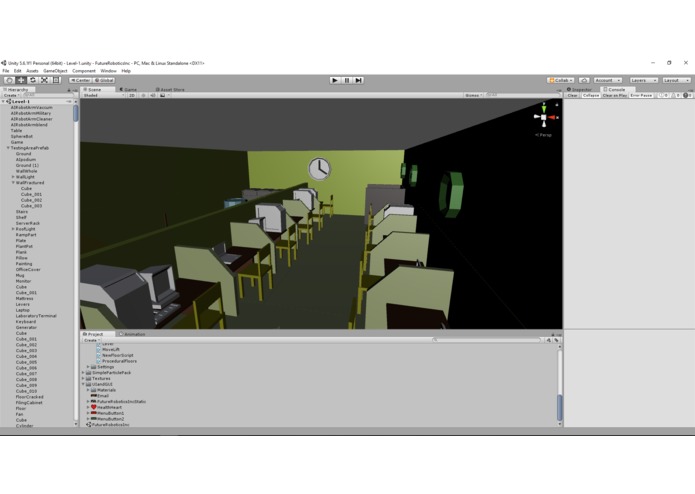Switch to the Game tab

(x=129, y=89)
